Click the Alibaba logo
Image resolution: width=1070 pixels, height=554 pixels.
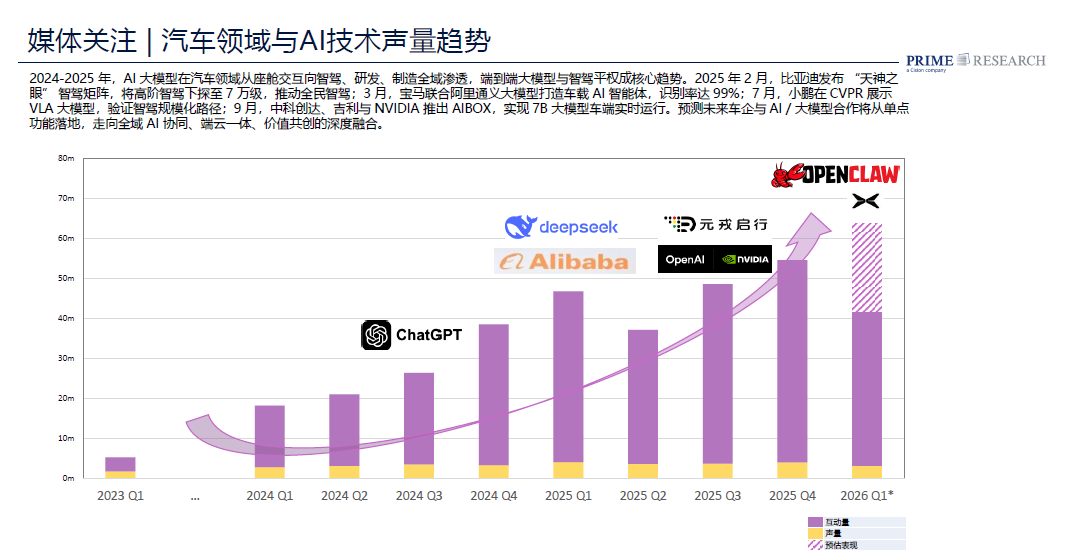pyautogui.click(x=565, y=261)
